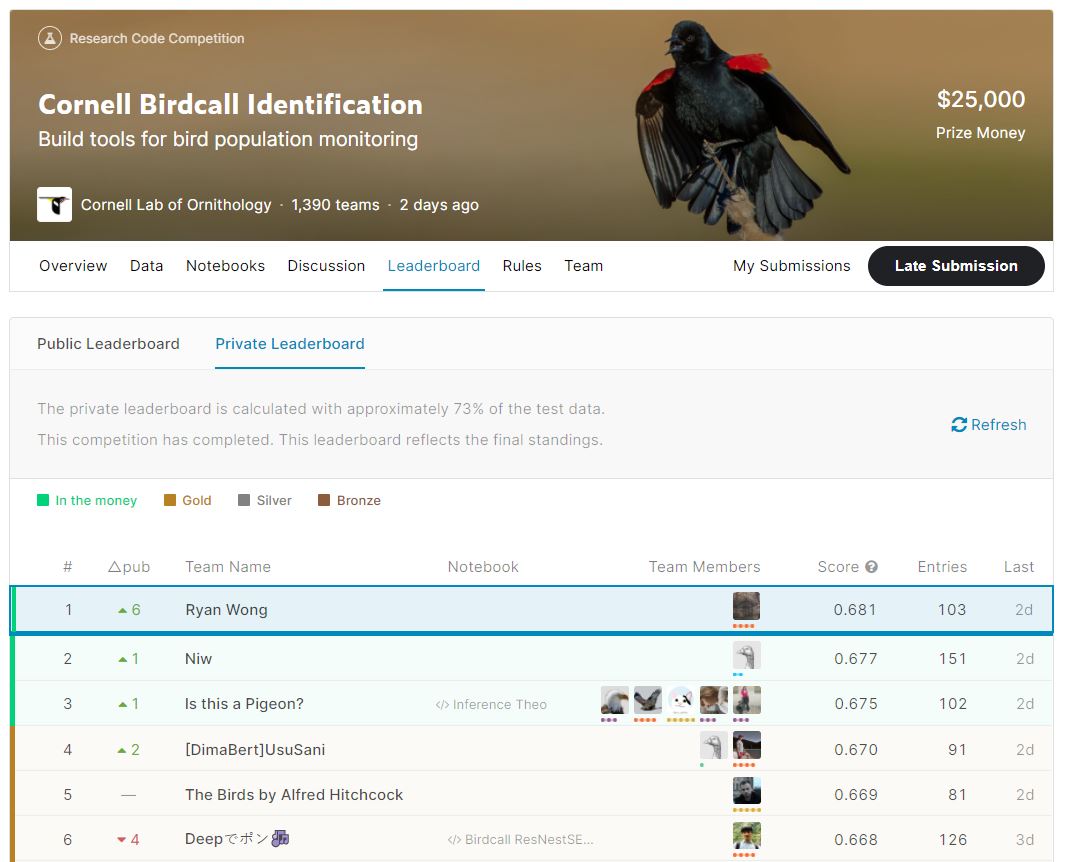The width and height of the screenshot is (1072, 862).
Task: Open the Rules tab
Action: point(522,266)
